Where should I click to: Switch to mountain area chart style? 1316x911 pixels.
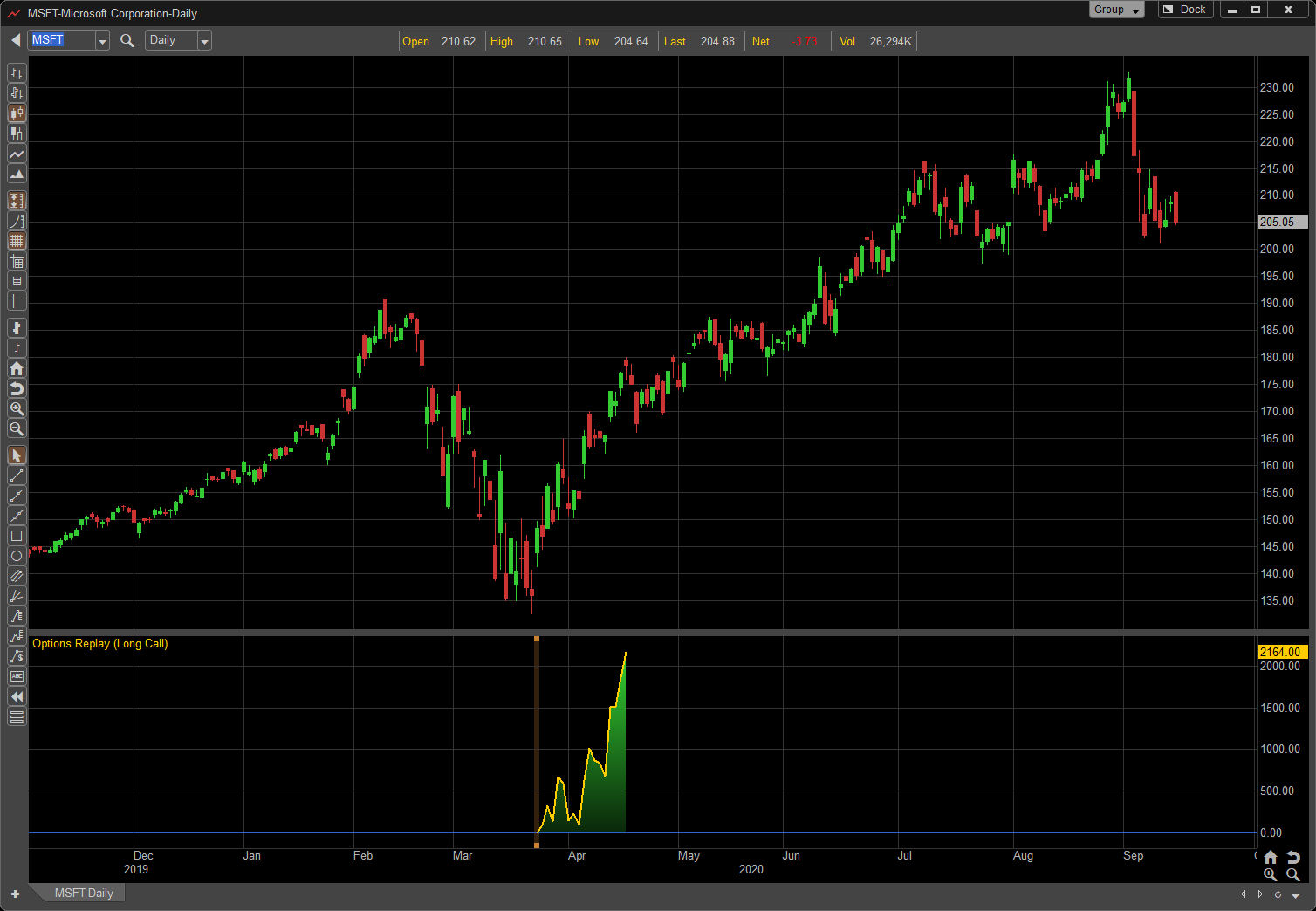pyautogui.click(x=17, y=174)
